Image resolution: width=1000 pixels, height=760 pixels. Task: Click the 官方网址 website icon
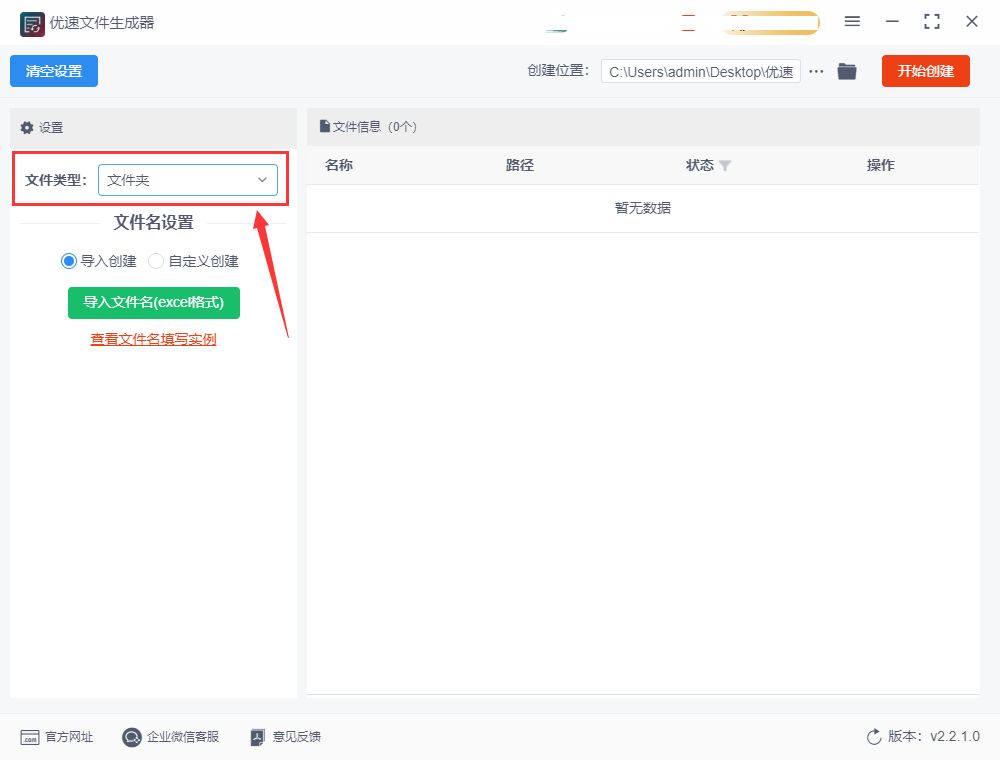(x=30, y=738)
